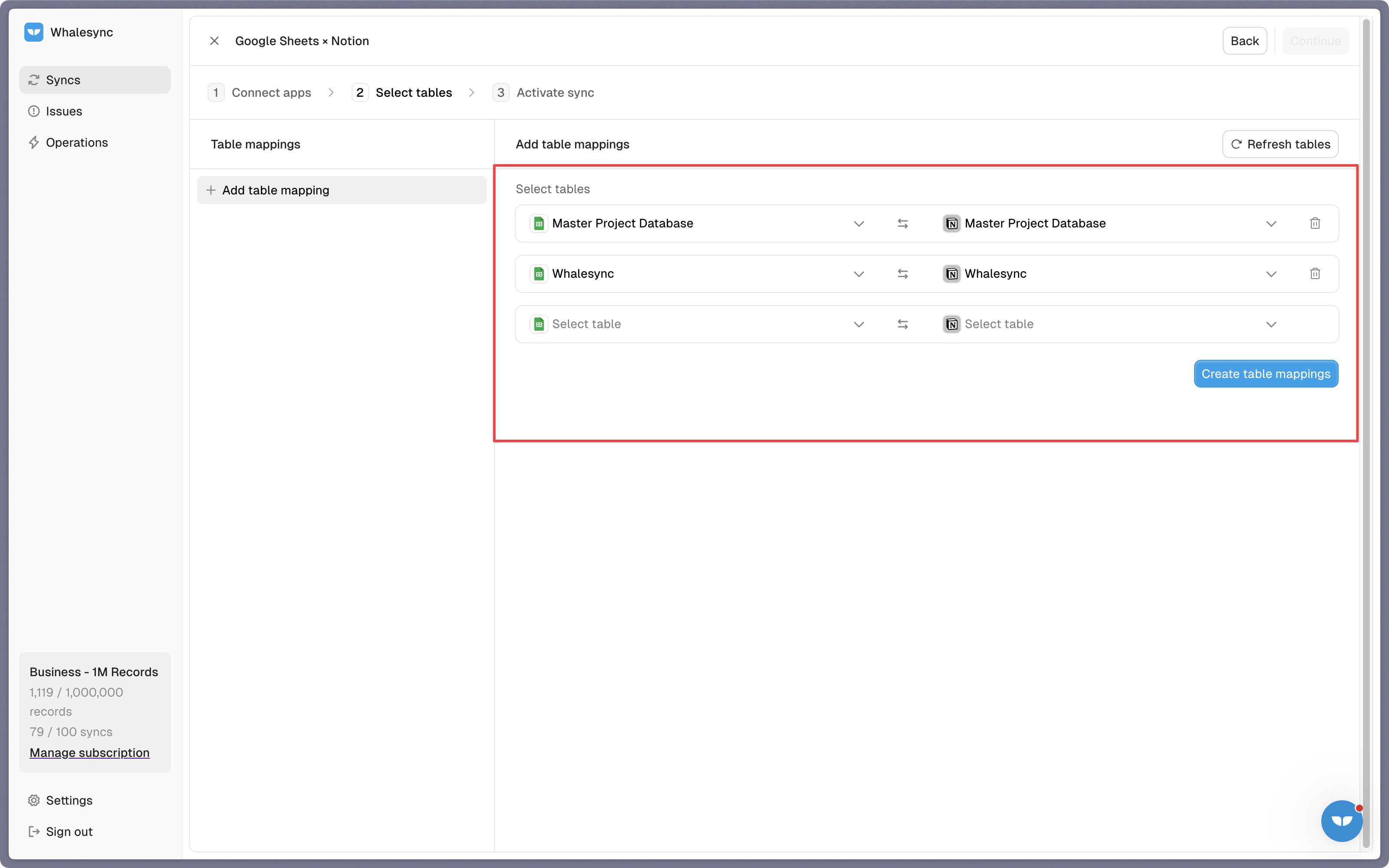
Task: Click the step number 1 badge
Action: pos(216,92)
